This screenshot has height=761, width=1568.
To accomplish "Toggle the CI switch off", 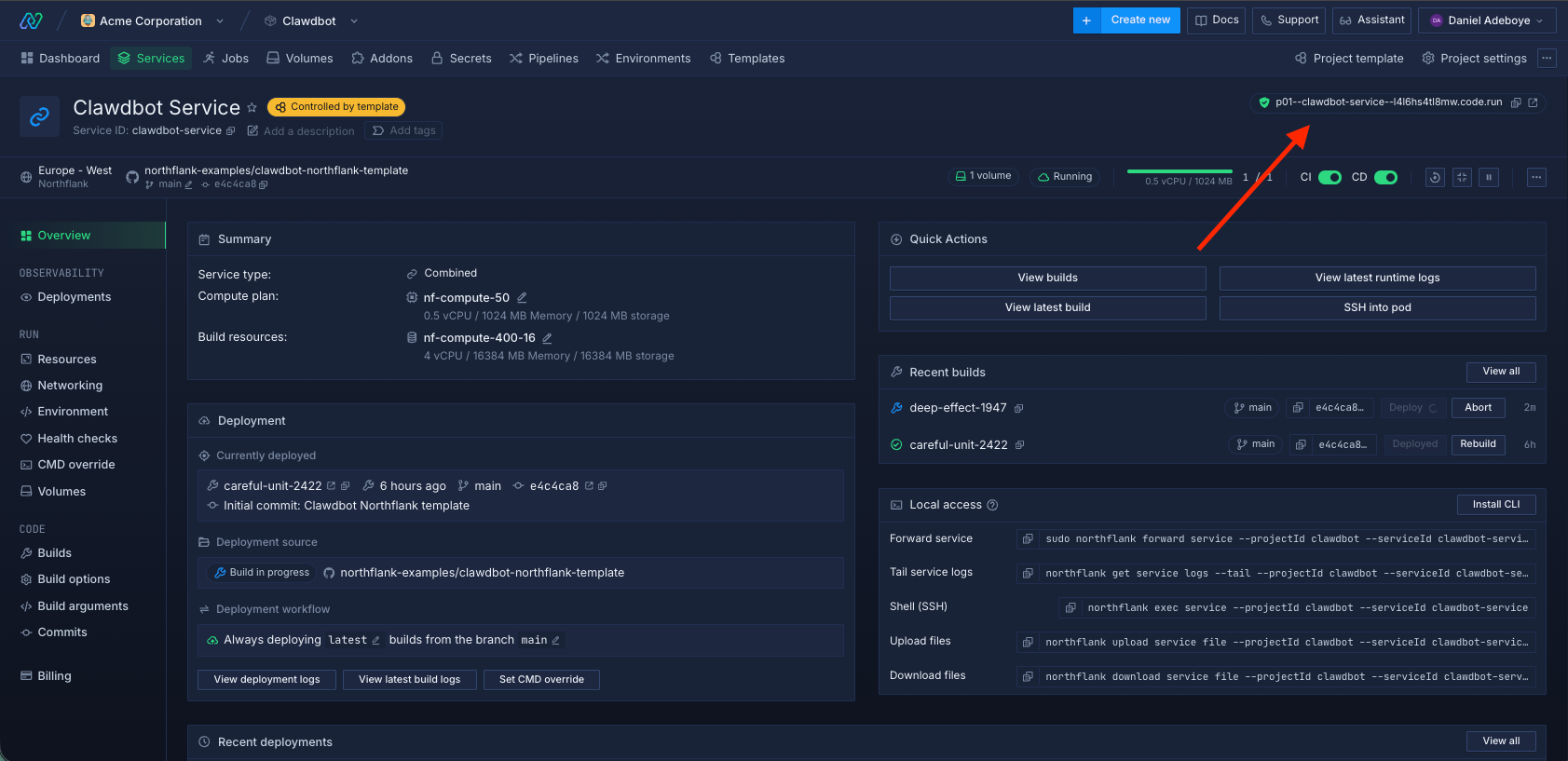I will click(1329, 177).
